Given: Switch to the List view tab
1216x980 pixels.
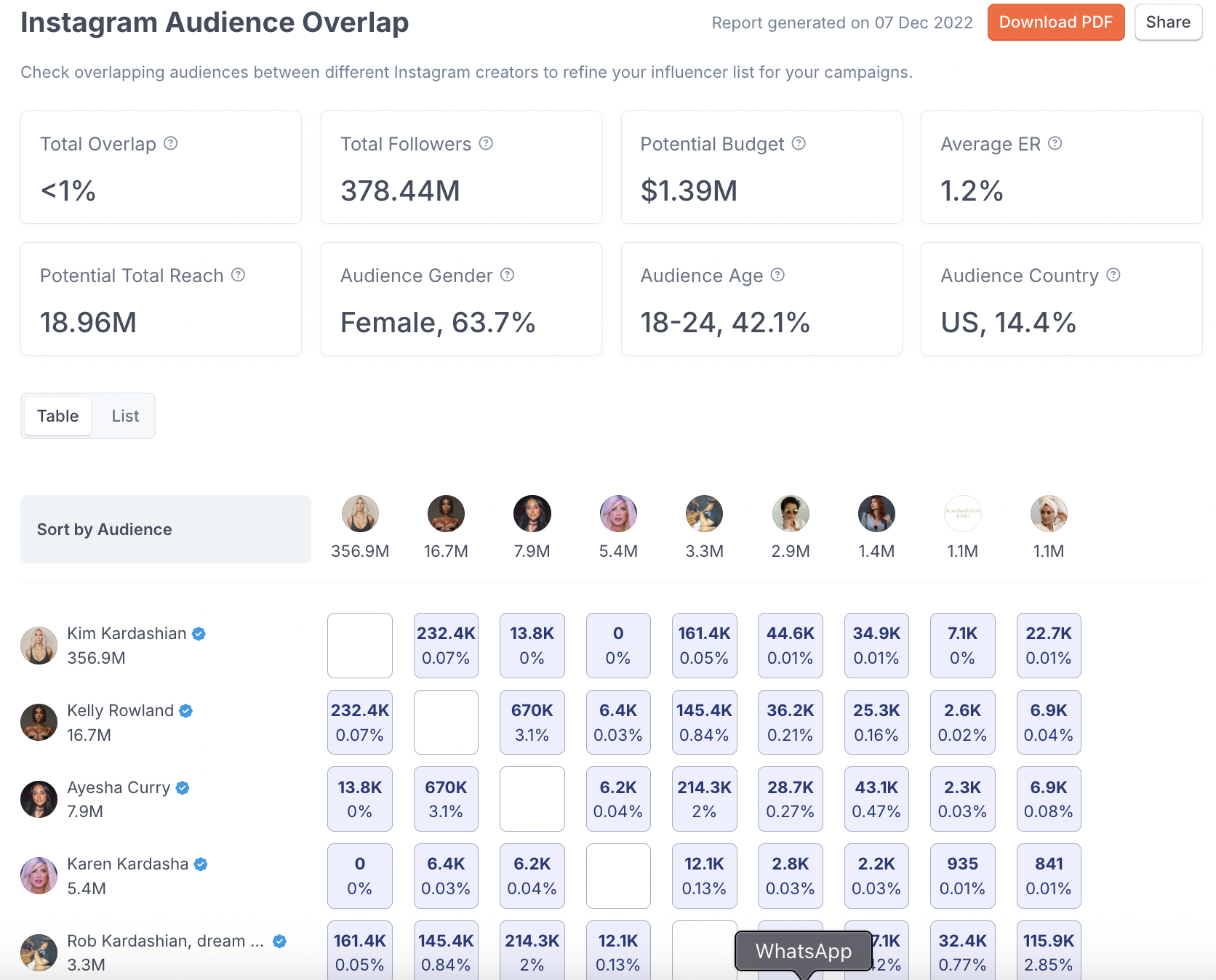Looking at the screenshot, I should (125, 416).
